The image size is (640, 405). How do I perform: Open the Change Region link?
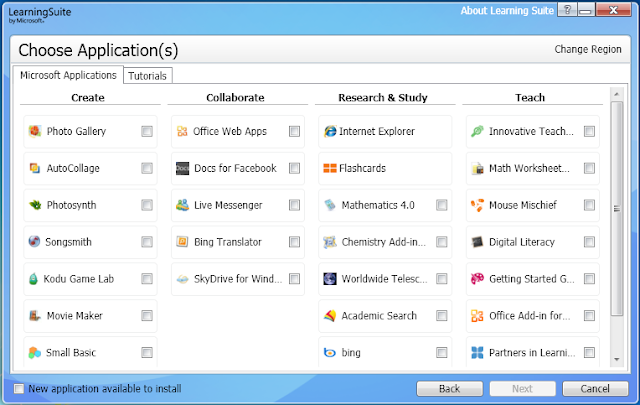point(589,48)
